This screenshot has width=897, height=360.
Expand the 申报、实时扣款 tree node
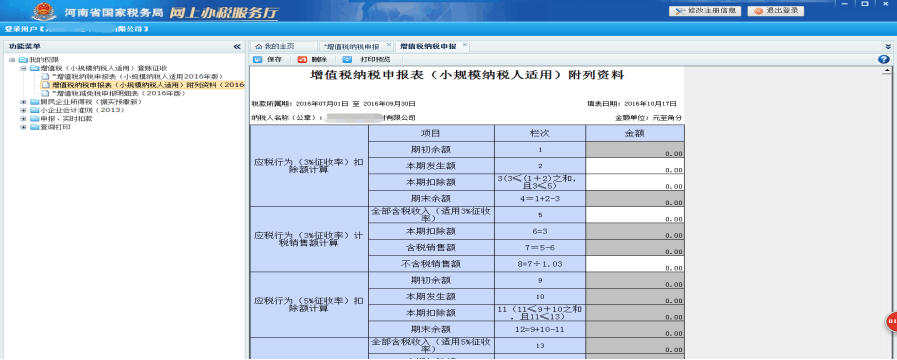tap(23, 118)
